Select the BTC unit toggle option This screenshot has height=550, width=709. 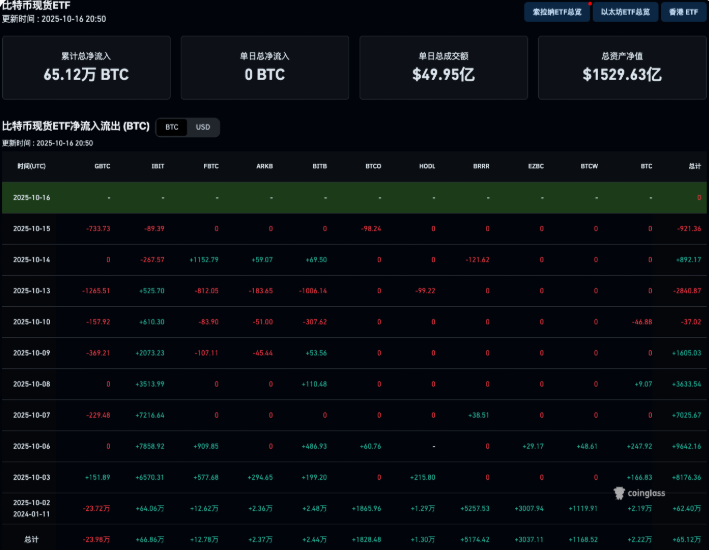click(172, 127)
